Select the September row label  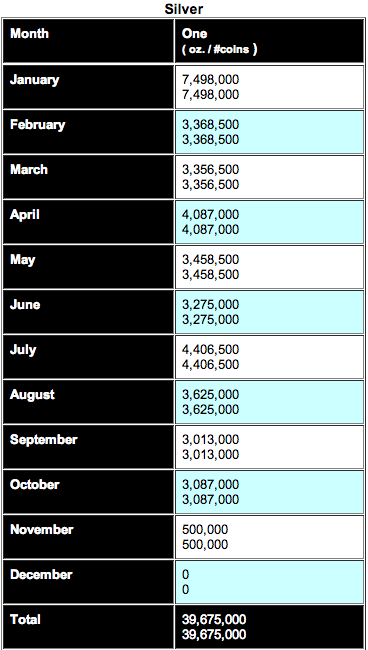pyautogui.click(x=44, y=439)
